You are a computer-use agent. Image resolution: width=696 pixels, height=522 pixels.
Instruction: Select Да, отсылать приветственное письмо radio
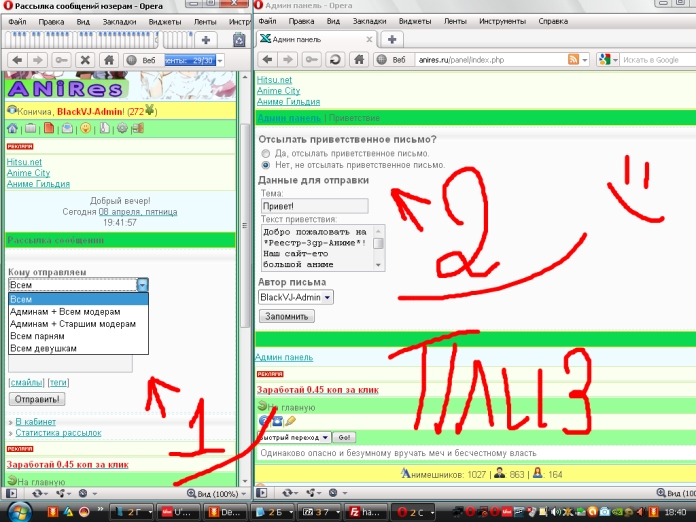[x=265, y=154]
